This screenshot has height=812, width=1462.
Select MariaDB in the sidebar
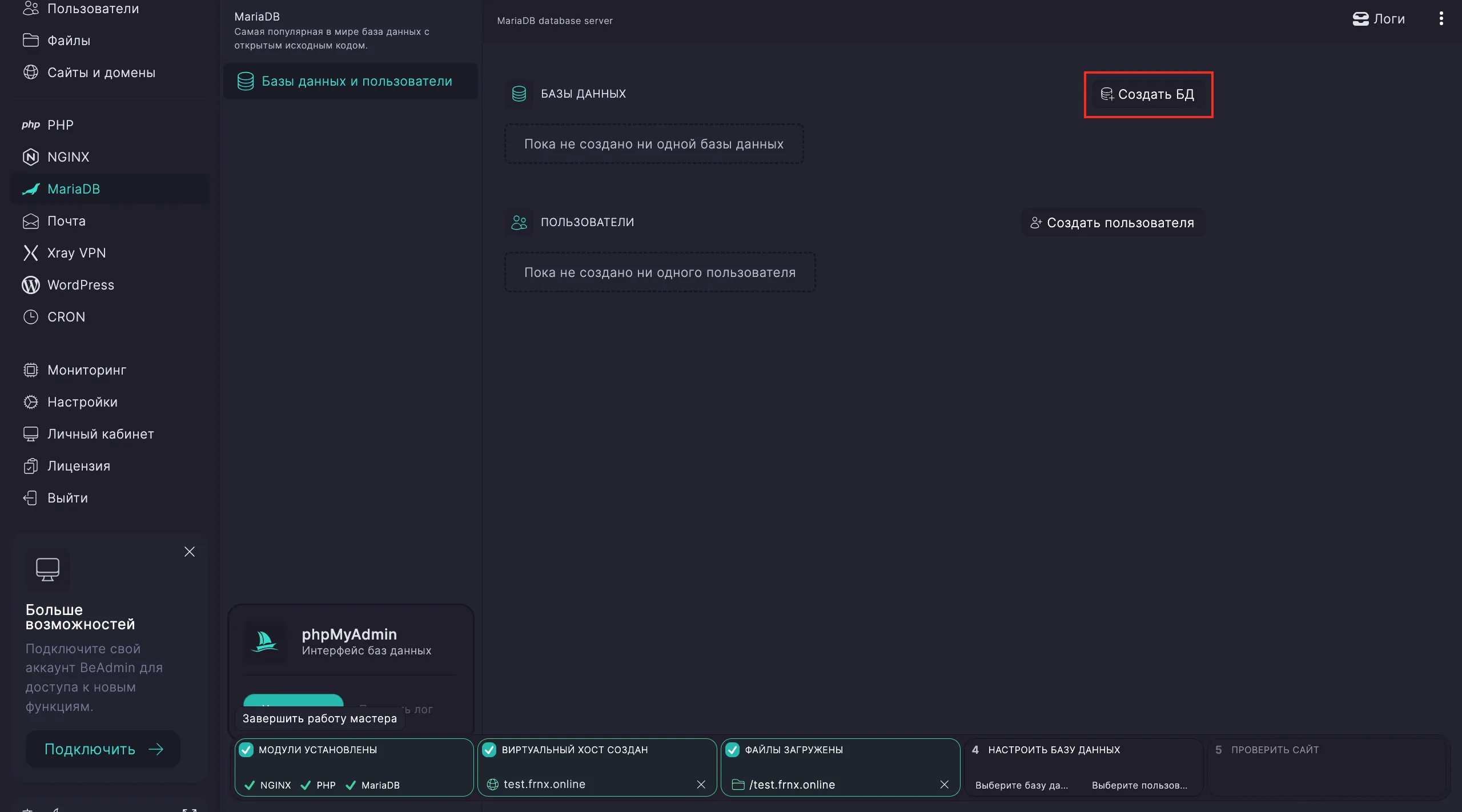73,188
